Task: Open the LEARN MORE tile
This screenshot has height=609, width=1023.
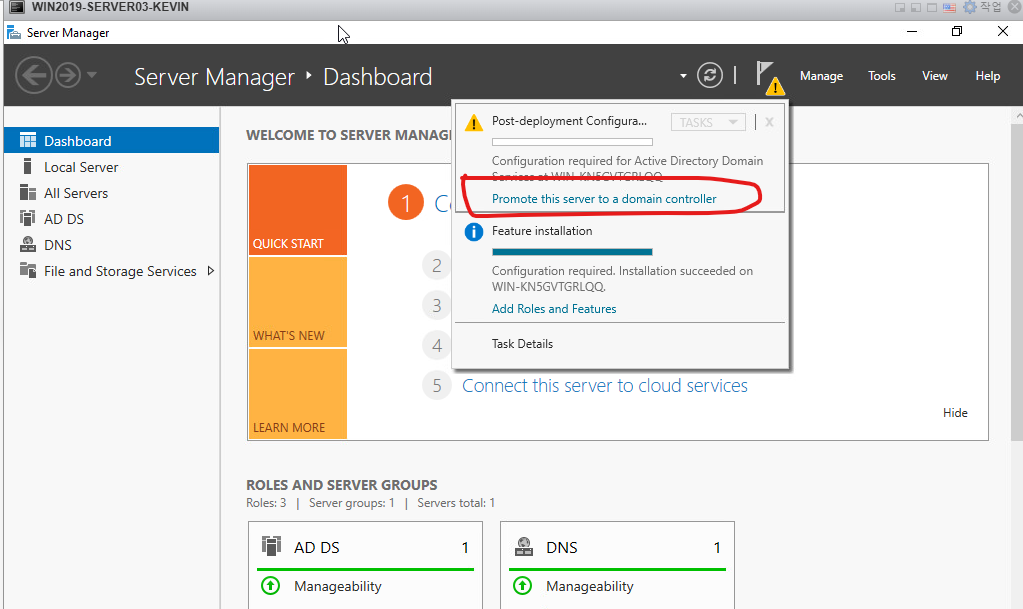Action: (x=298, y=394)
